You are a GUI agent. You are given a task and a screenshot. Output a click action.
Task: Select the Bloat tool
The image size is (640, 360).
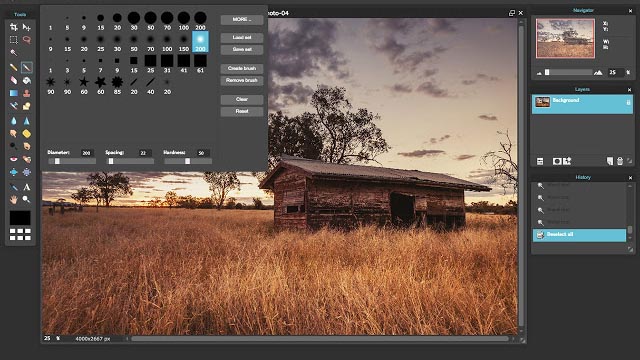tap(13, 172)
